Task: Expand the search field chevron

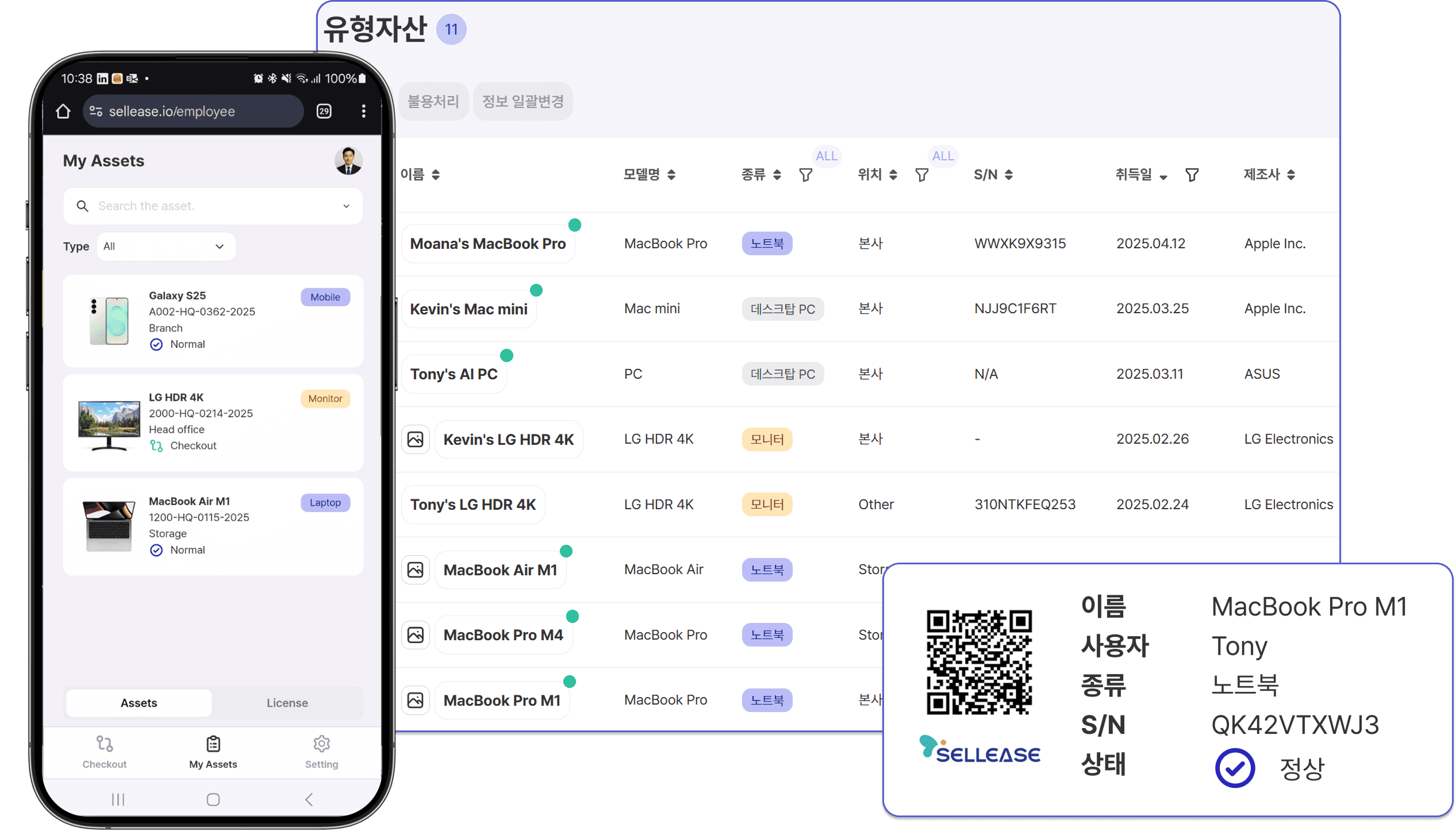Action: (346, 206)
